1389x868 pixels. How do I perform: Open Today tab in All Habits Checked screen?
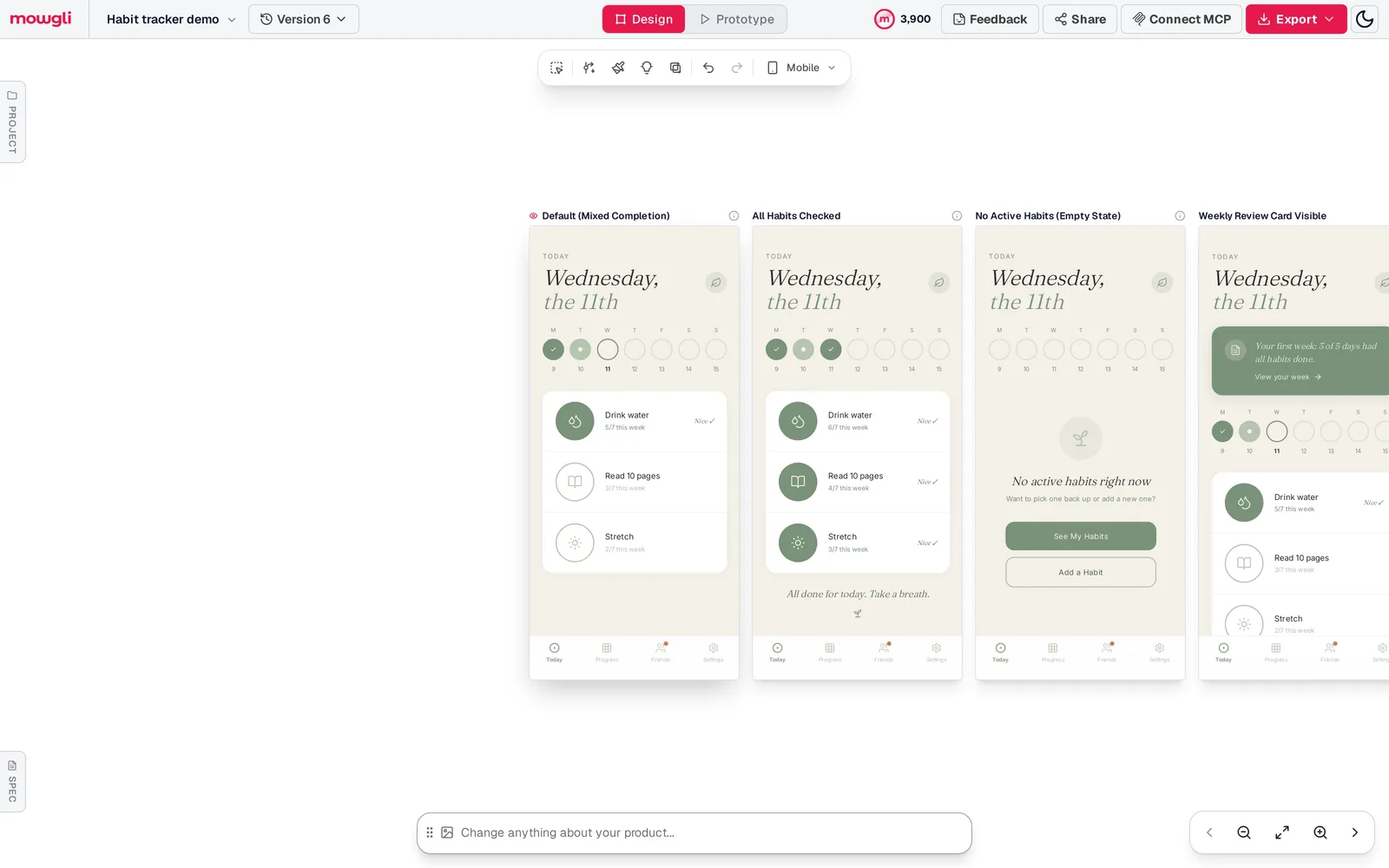click(777, 653)
